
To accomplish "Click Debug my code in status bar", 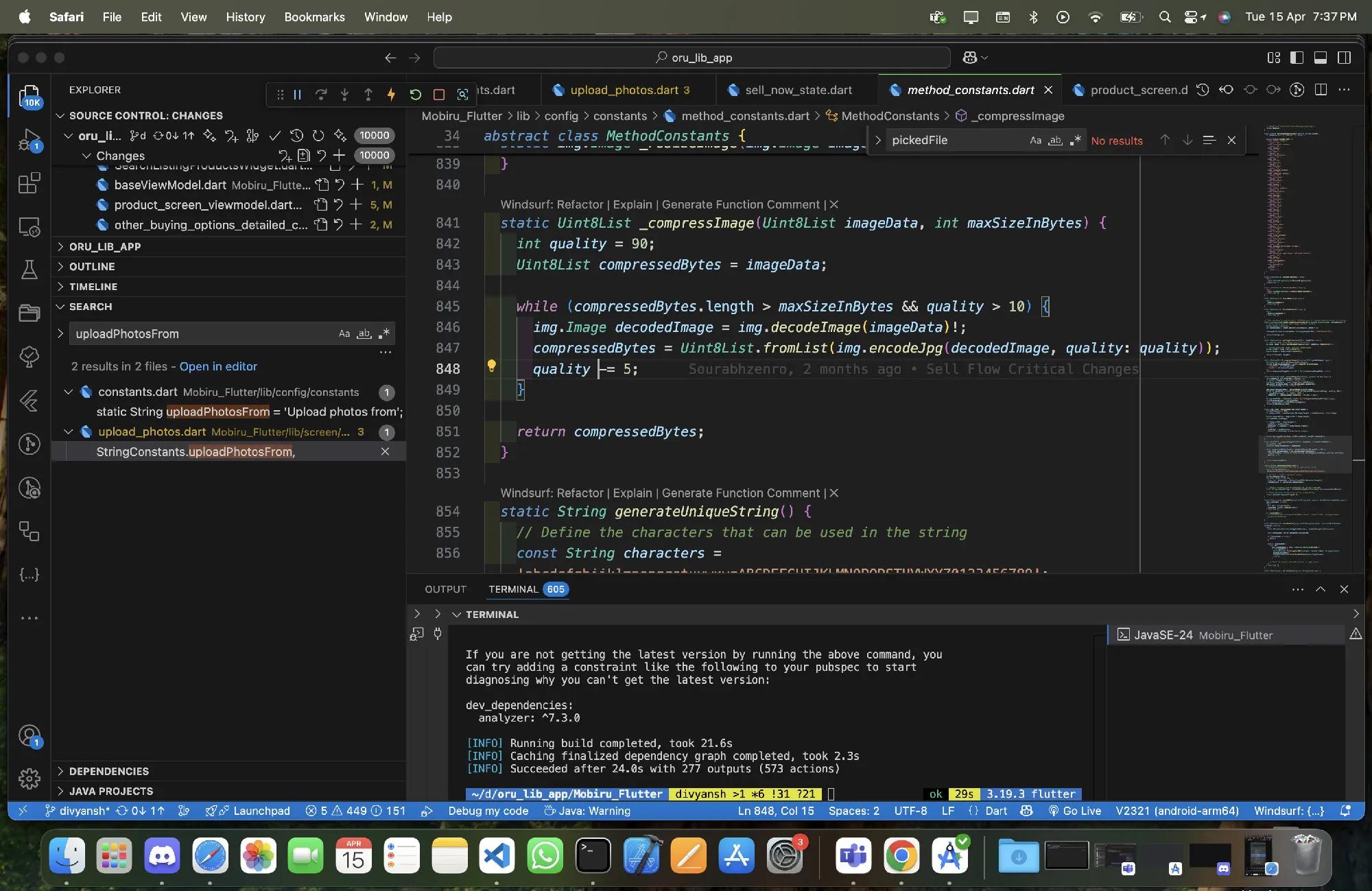I will [488, 811].
